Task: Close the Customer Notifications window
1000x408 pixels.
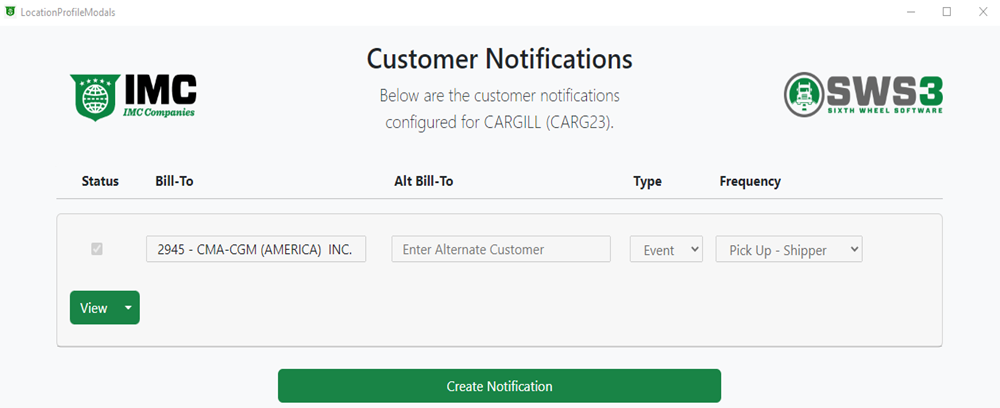Action: pyautogui.click(x=983, y=12)
